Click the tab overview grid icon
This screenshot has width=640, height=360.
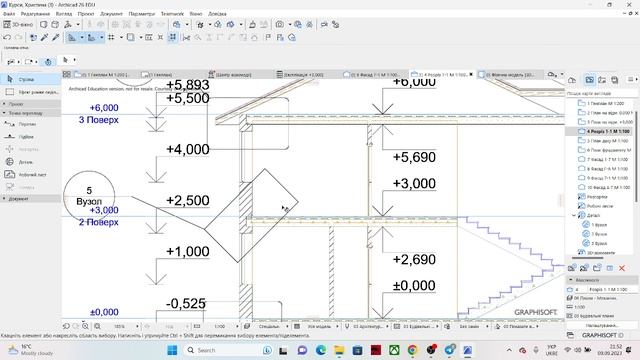coord(67,74)
